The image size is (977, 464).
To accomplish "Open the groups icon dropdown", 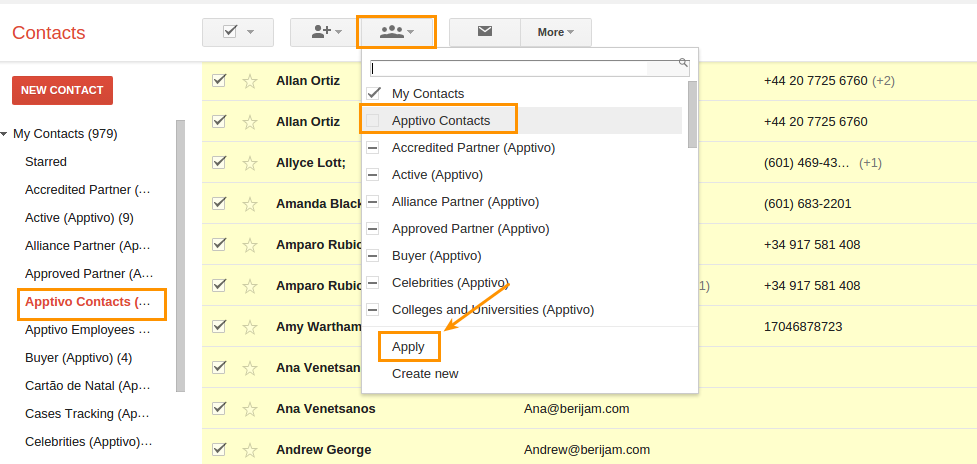I will point(397,32).
